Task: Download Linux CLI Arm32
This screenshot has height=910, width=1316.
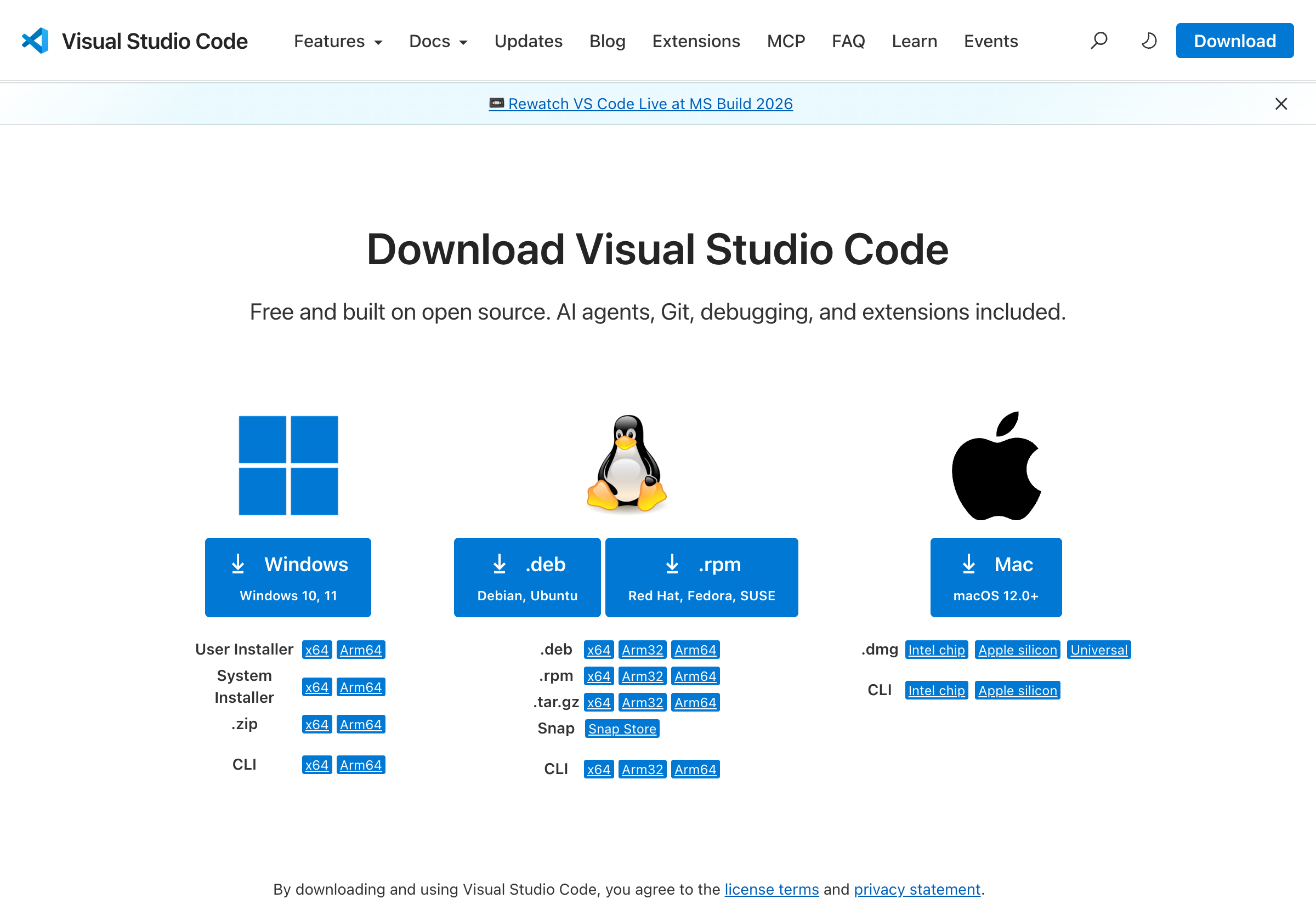Action: (643, 769)
